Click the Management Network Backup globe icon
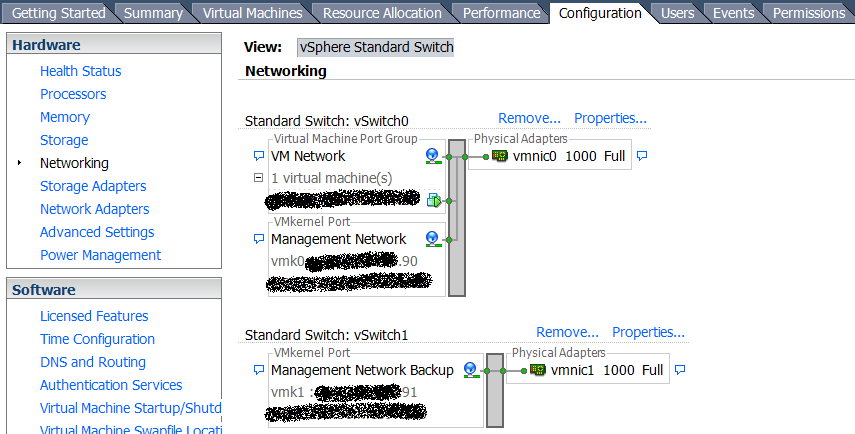Viewport: 855px width, 434px height. (x=471, y=370)
